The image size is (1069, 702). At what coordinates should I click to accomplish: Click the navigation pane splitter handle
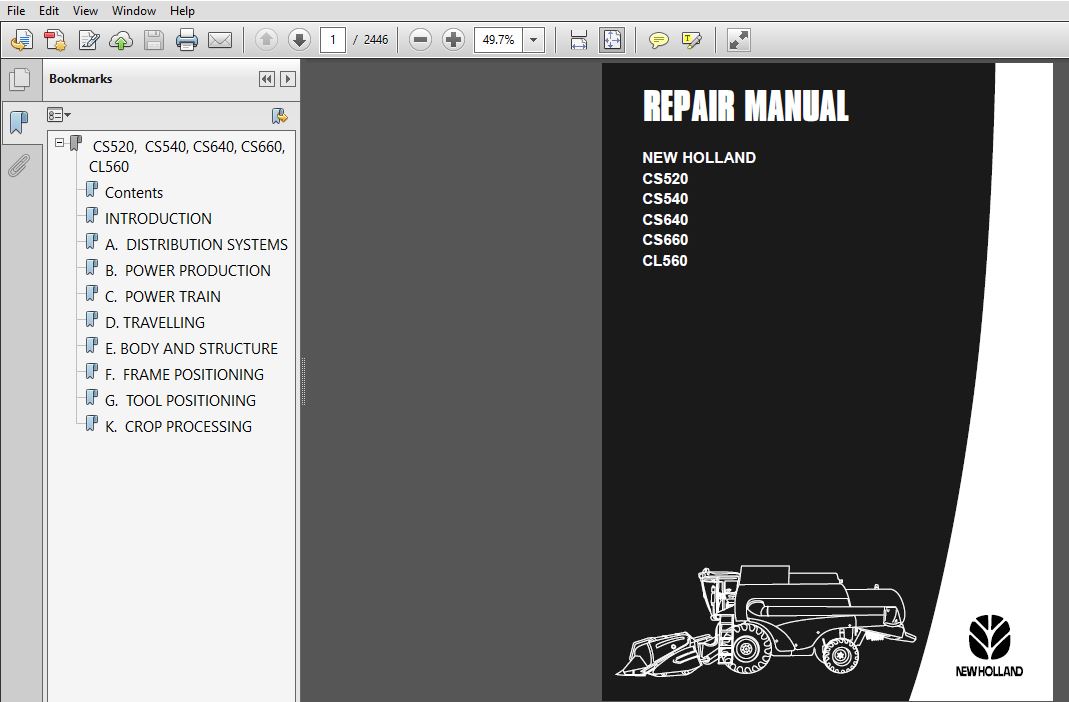303,380
